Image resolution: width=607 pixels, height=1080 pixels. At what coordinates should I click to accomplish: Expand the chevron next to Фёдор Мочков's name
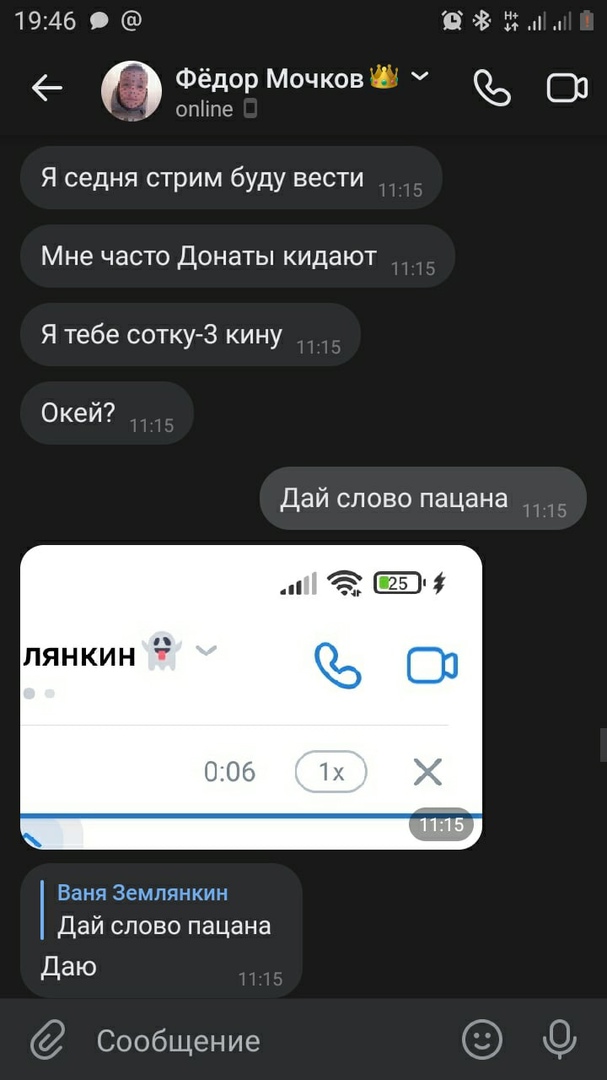tap(420, 76)
